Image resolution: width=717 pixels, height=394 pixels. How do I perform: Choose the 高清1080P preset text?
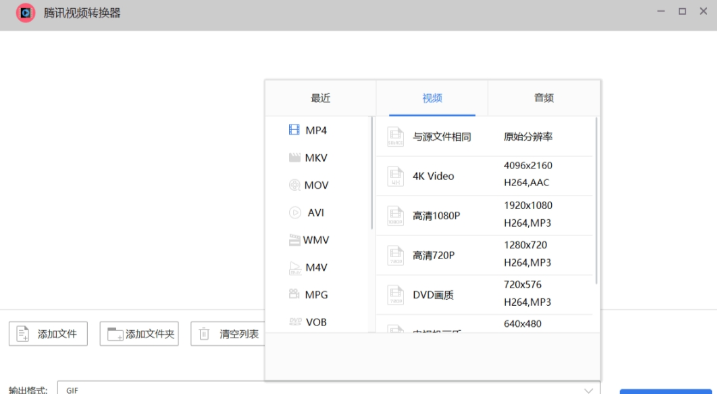437,216
